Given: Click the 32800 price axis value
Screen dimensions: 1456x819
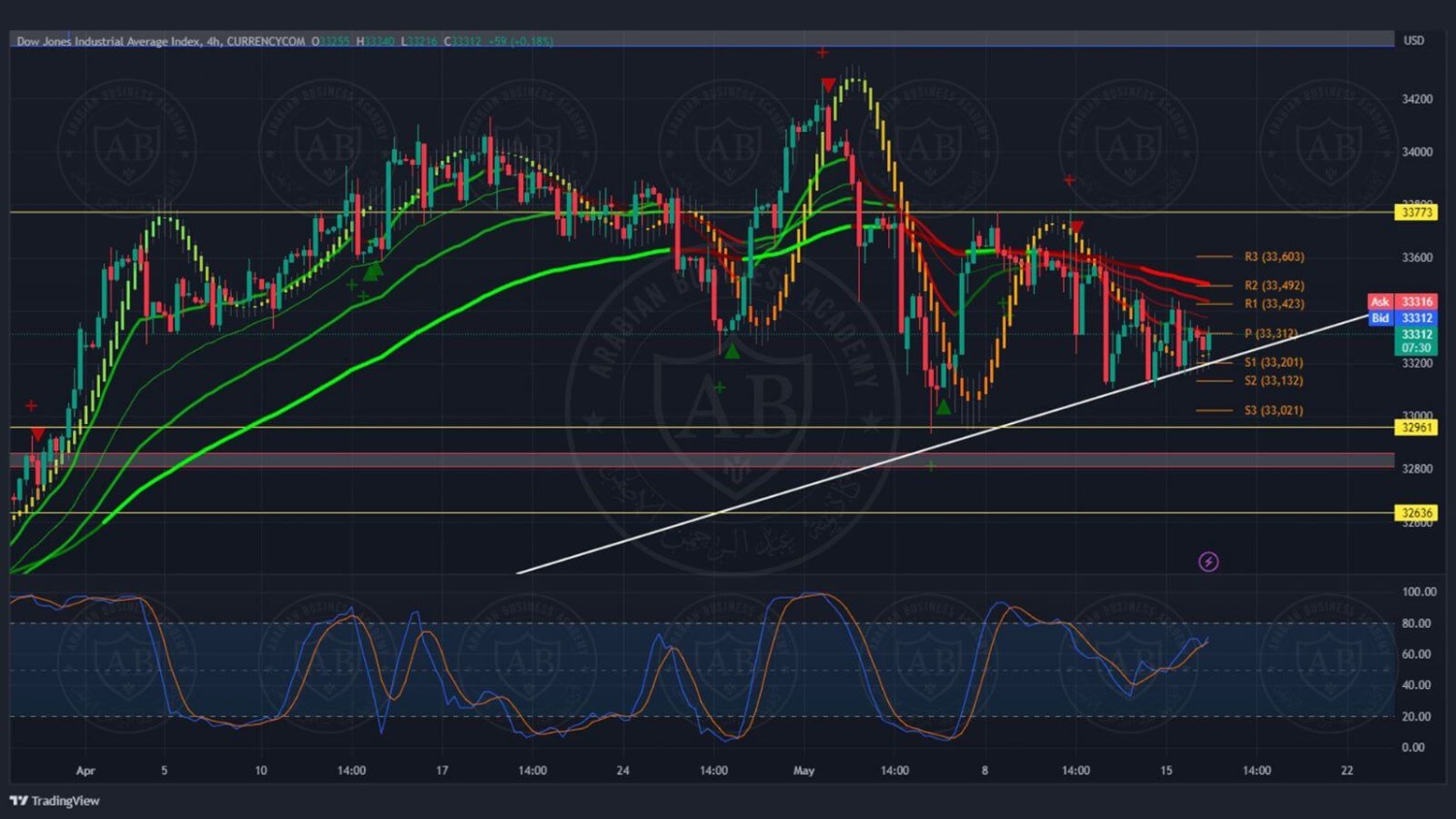Looking at the screenshot, I should (x=1417, y=469).
